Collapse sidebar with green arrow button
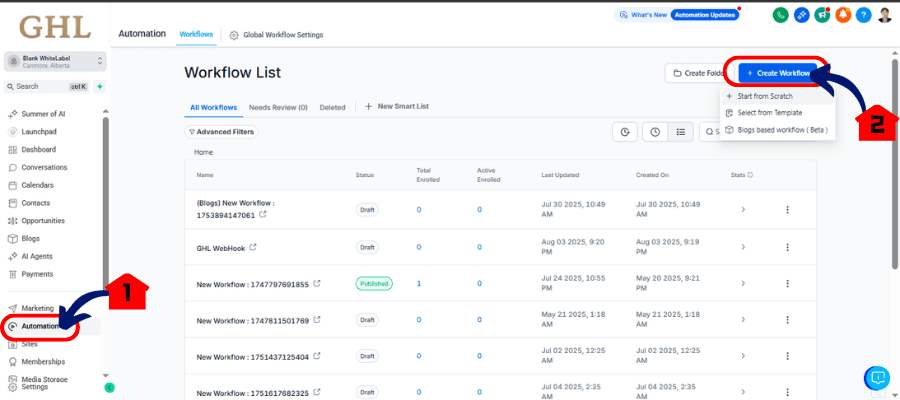 pos(109,387)
